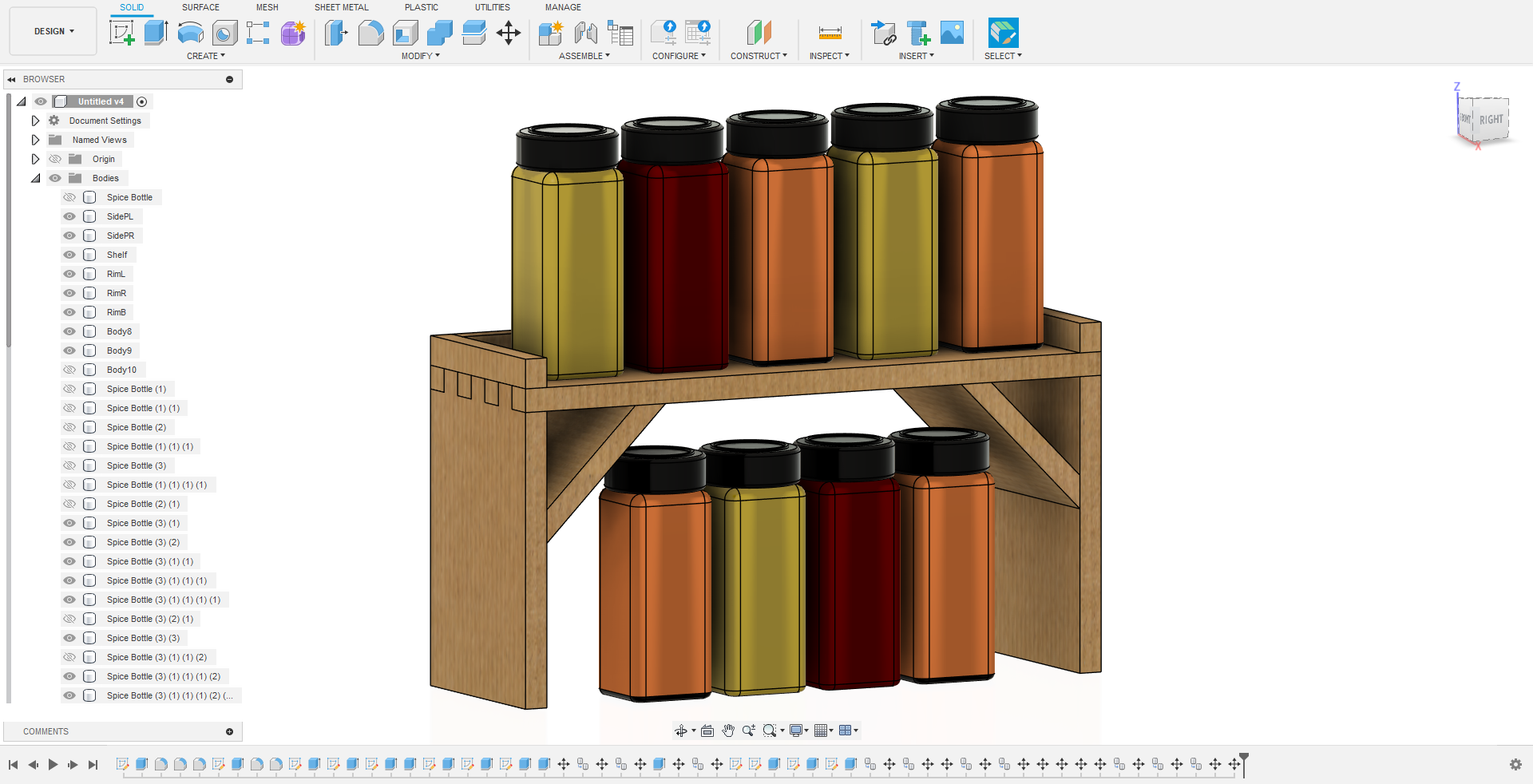Open the CREATE dropdown menu
This screenshot has height=784, width=1533.
[206, 56]
